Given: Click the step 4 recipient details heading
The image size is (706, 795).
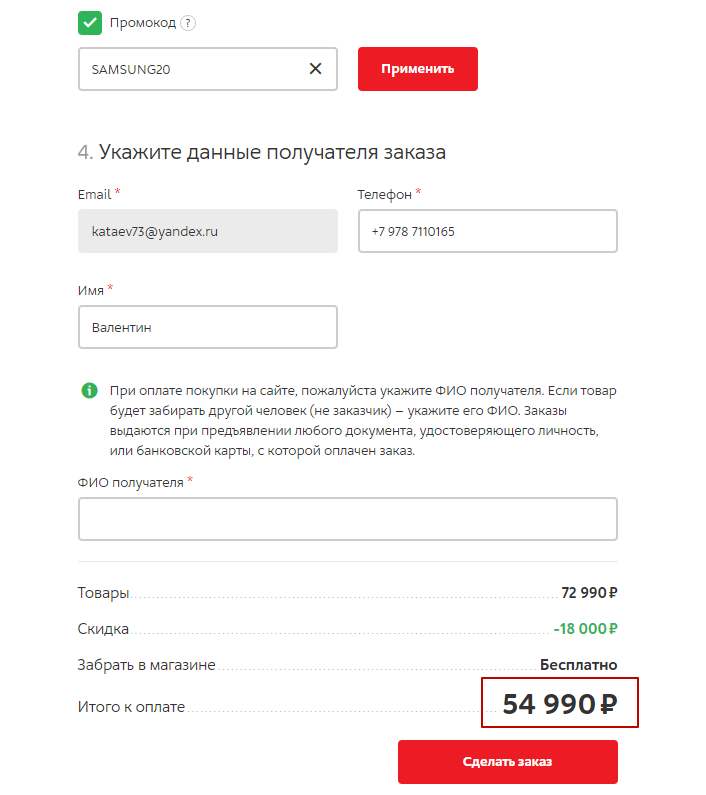Looking at the screenshot, I should (261, 152).
